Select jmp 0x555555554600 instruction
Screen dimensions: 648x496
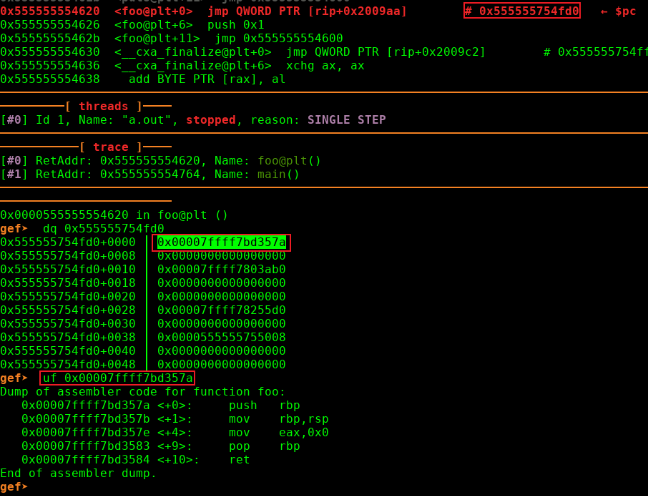[279, 38]
